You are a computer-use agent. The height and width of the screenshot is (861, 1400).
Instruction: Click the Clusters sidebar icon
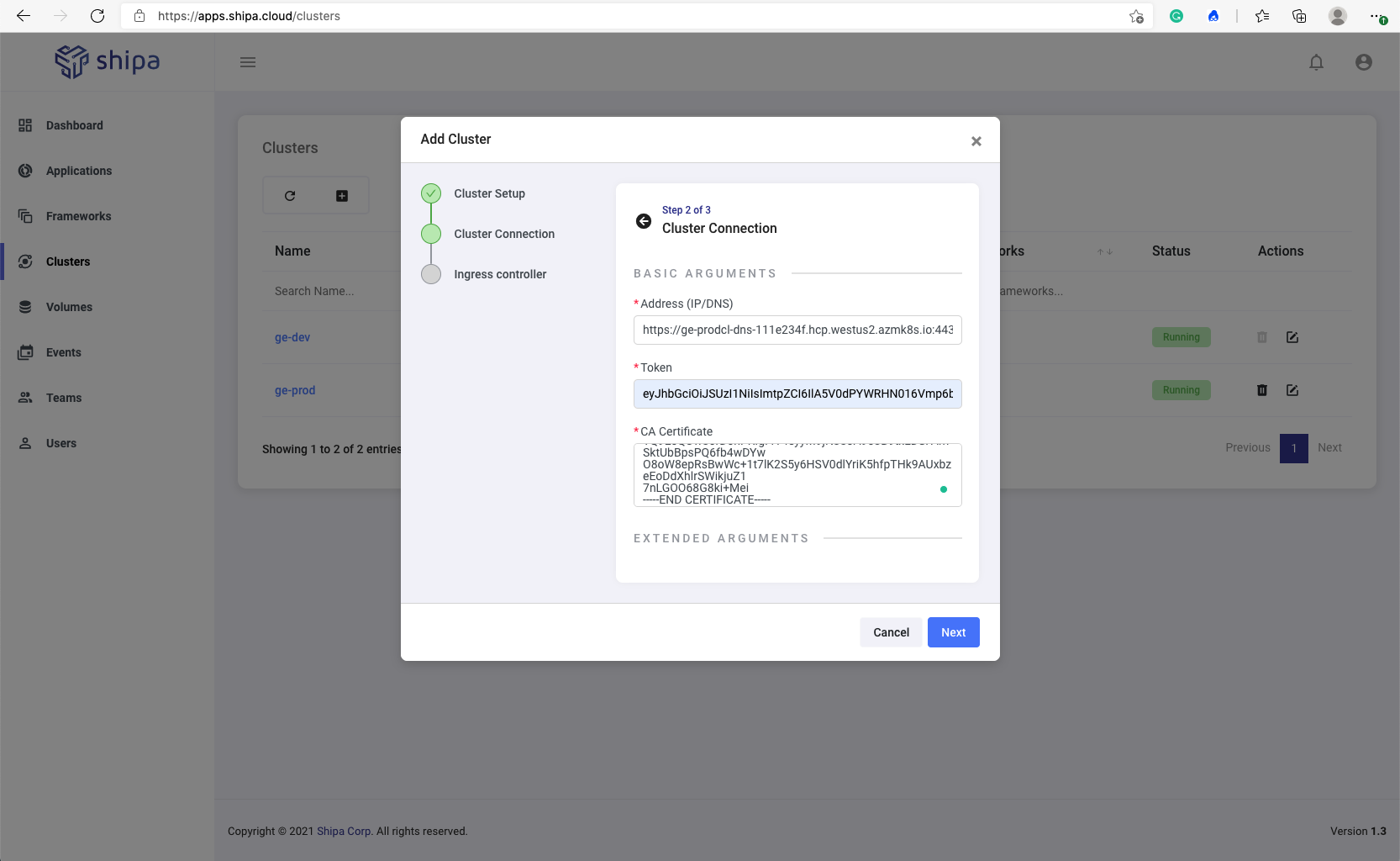click(25, 261)
